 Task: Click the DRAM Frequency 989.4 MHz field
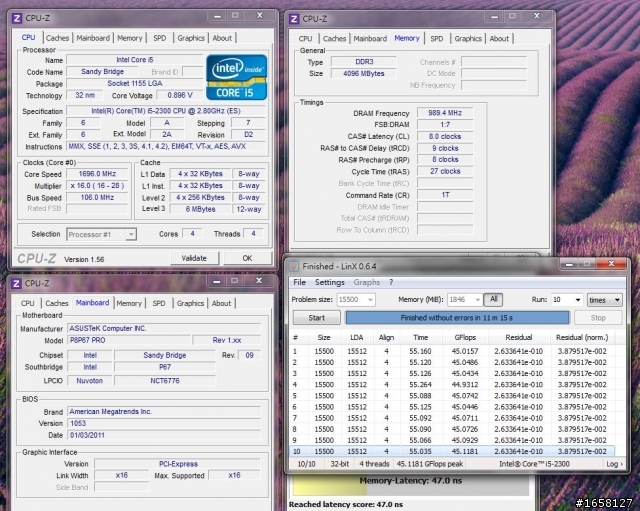tap(445, 113)
